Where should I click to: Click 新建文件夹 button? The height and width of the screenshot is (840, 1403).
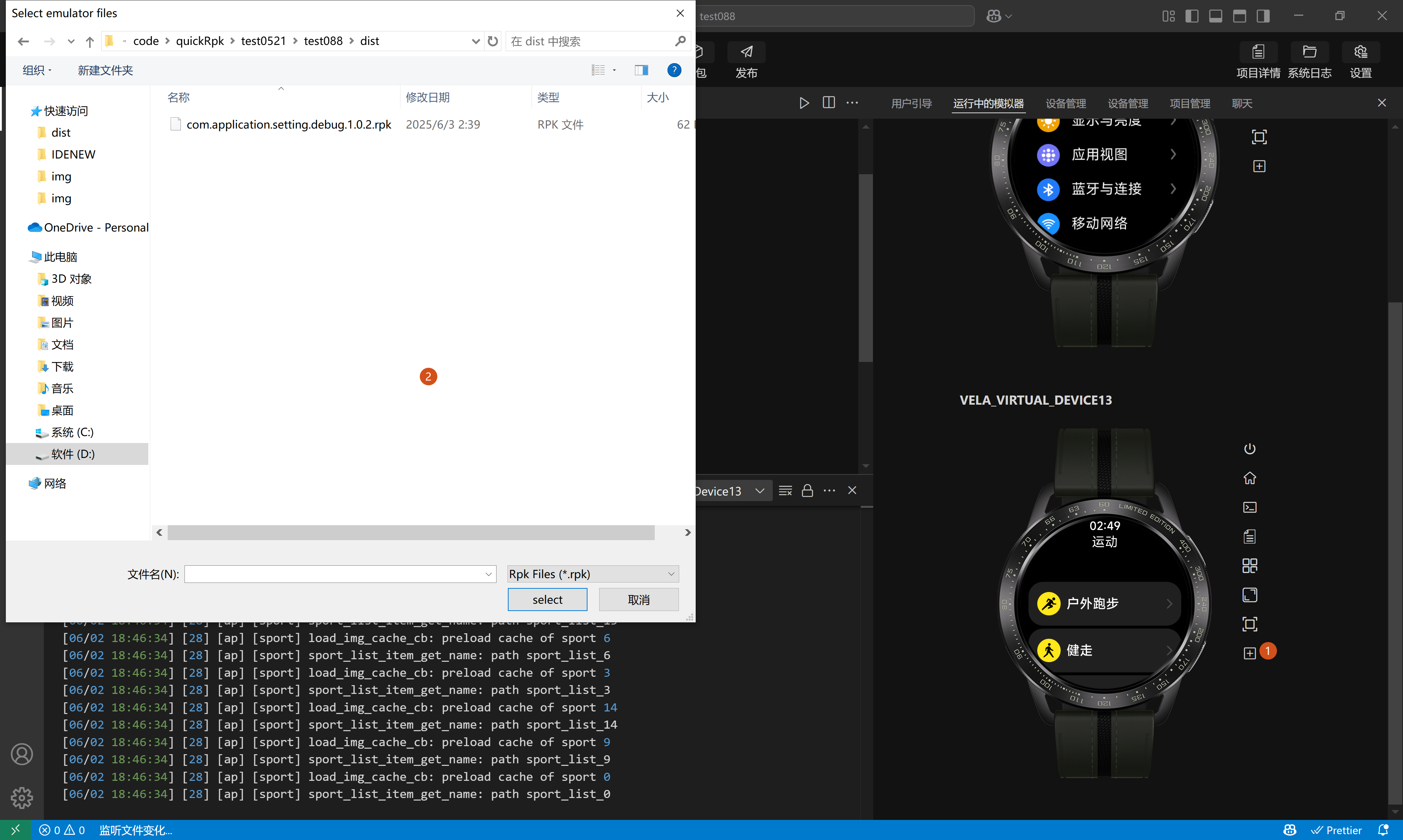(105, 70)
